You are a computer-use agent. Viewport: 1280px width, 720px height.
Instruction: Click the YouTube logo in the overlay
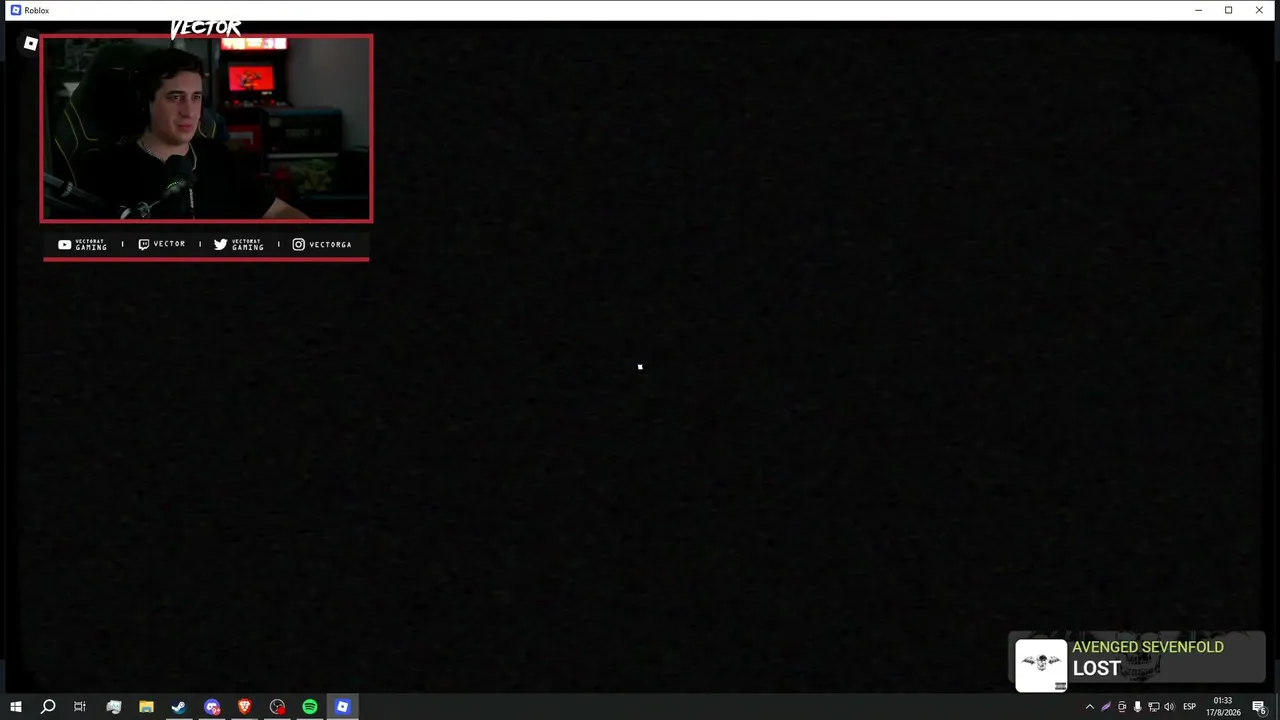64,244
